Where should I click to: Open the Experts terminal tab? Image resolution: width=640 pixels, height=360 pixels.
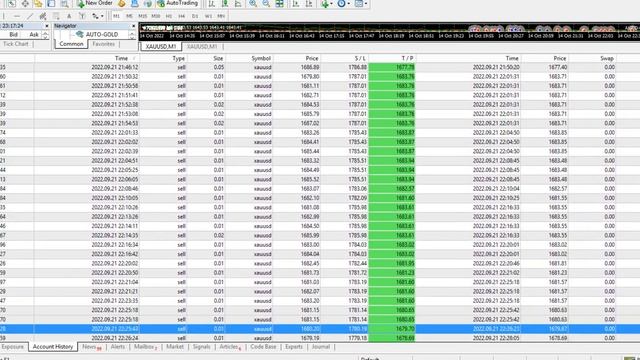point(294,347)
